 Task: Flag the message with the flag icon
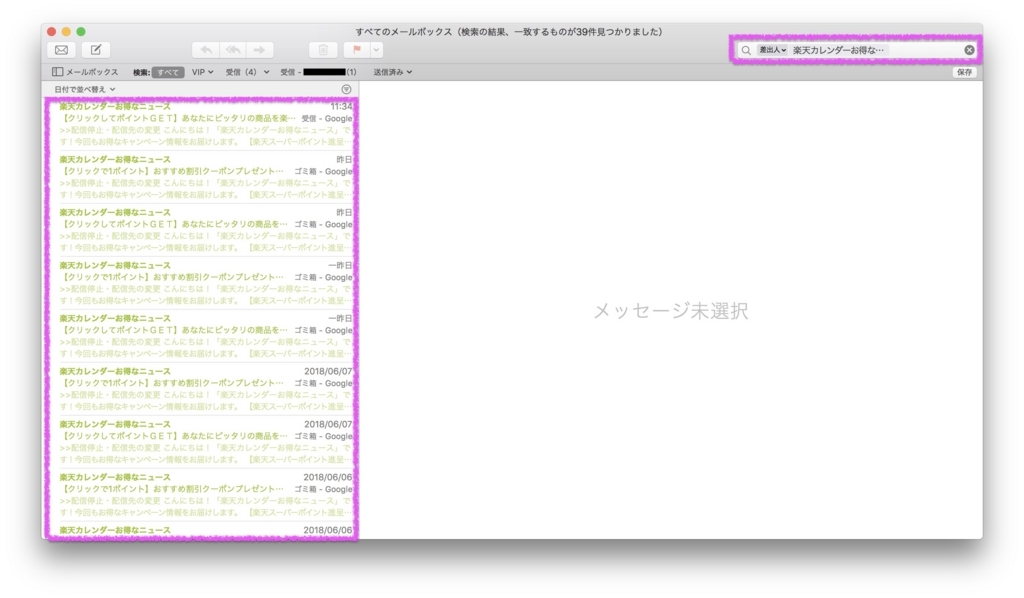356,50
